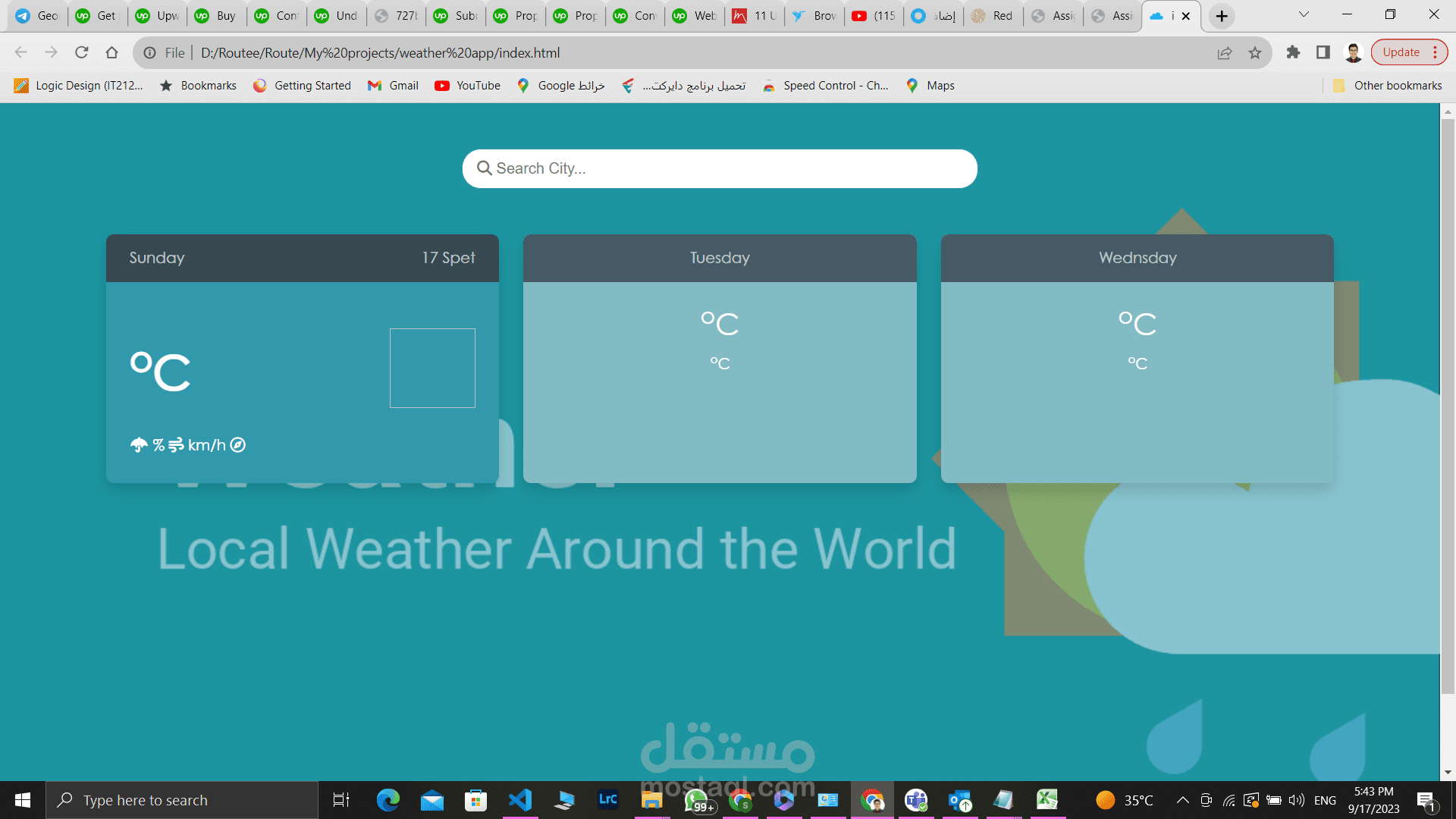Screen dimensions: 1456x819
Task: Toggle the browser side panel icon
Action: 1323,52
